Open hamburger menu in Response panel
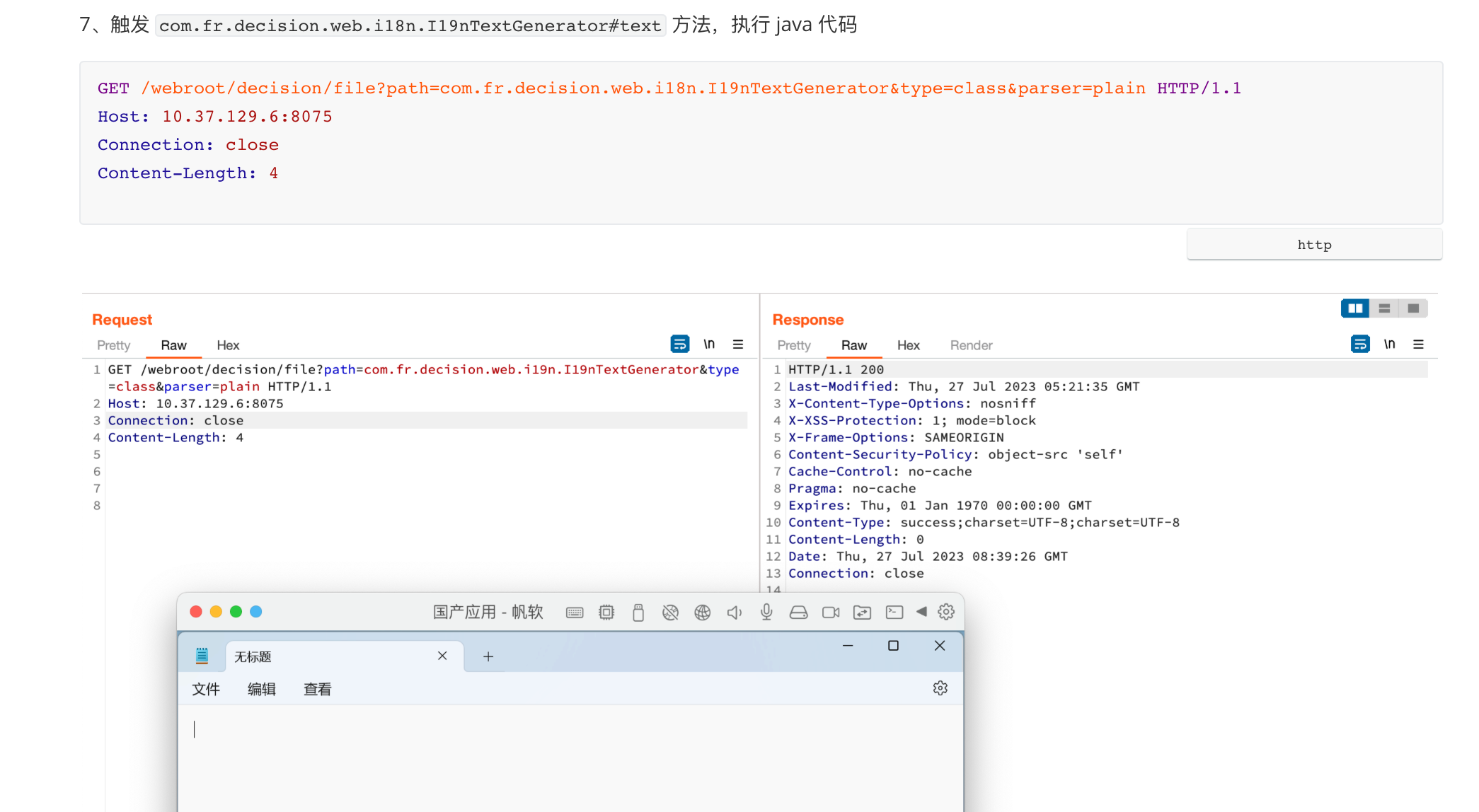The height and width of the screenshot is (812, 1479). [x=1418, y=344]
